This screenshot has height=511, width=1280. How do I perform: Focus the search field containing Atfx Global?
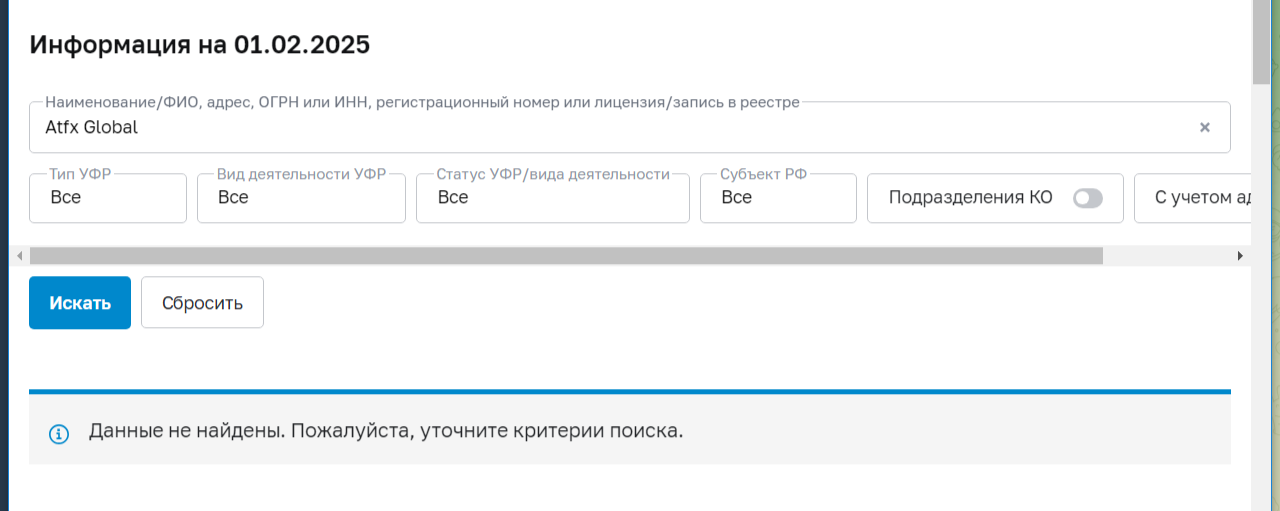600,128
